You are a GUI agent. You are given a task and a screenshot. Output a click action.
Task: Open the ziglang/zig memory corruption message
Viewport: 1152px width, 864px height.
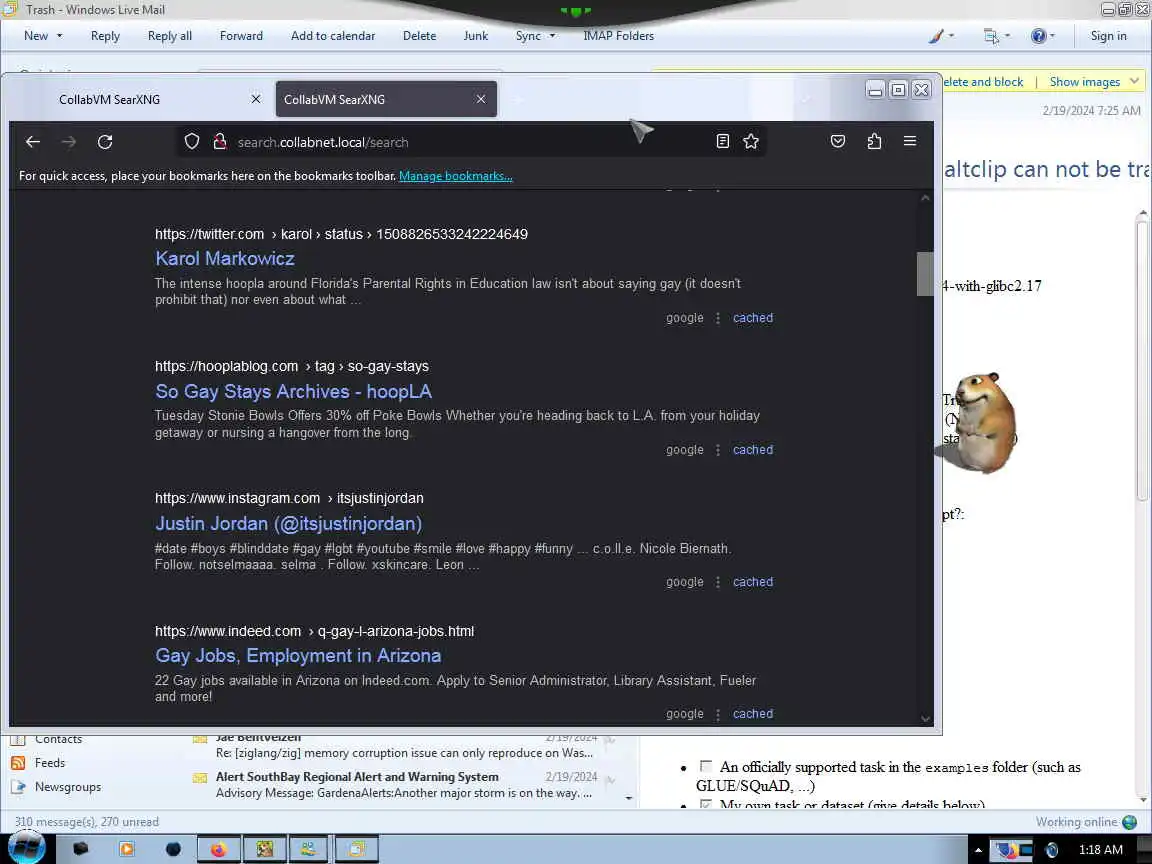pos(404,746)
